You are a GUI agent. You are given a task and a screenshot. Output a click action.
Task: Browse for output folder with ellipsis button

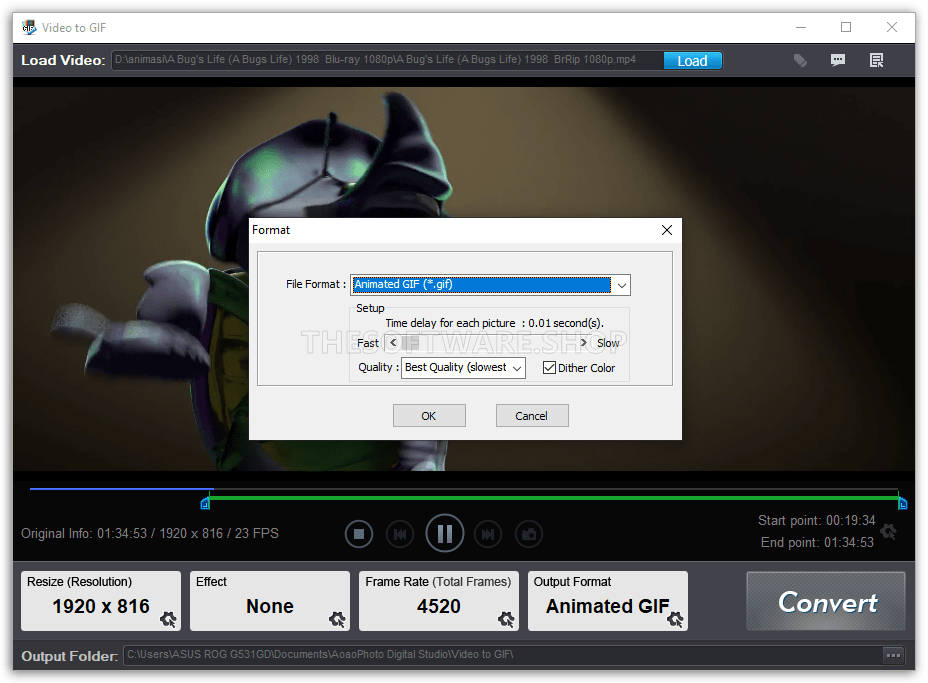coord(894,655)
